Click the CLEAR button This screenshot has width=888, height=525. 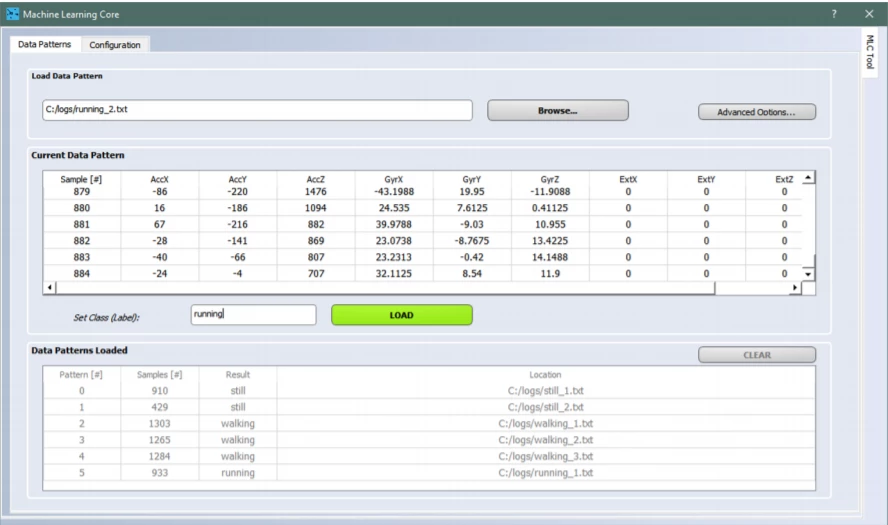point(757,355)
